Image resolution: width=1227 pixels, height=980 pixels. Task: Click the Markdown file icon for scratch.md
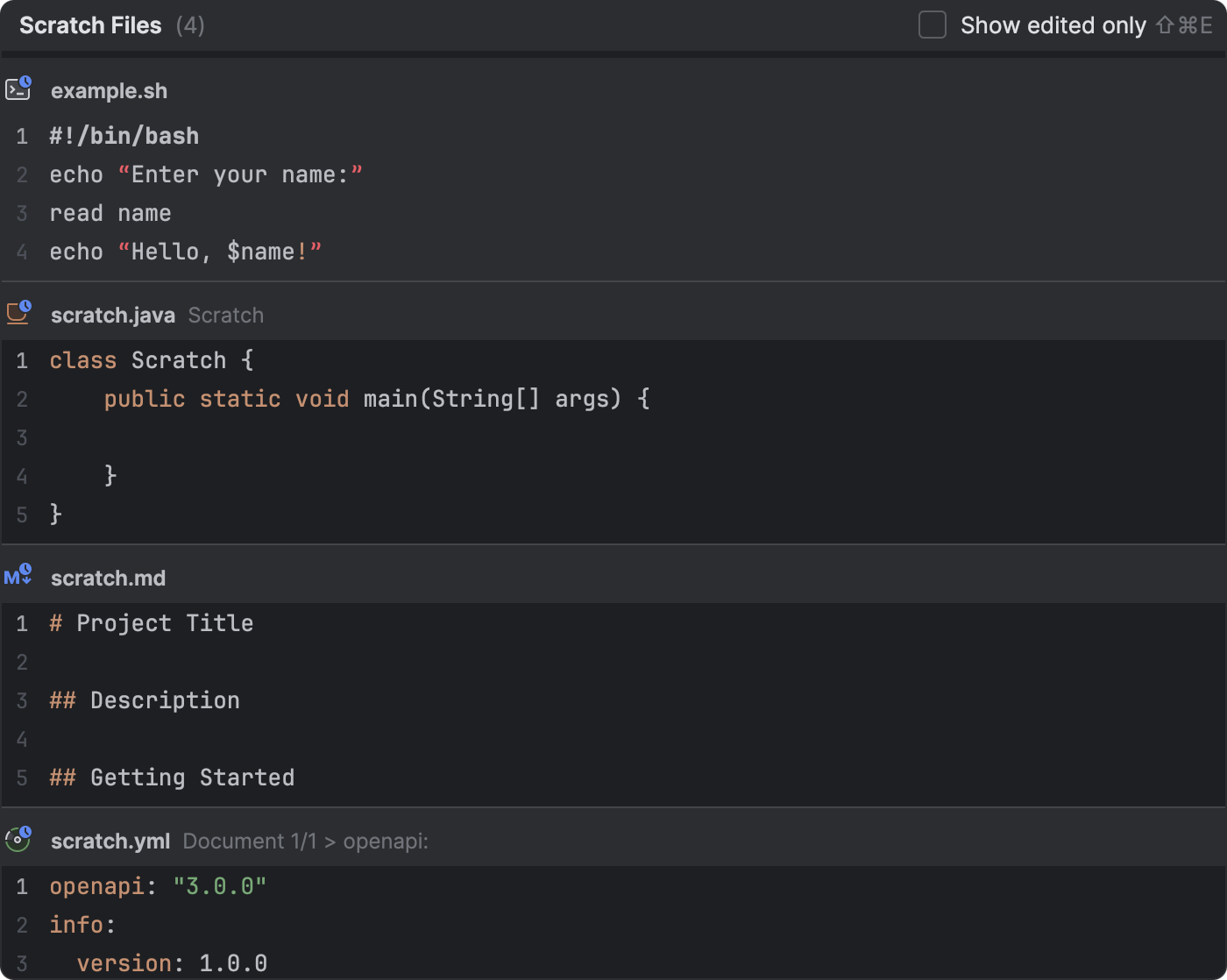coord(18,577)
